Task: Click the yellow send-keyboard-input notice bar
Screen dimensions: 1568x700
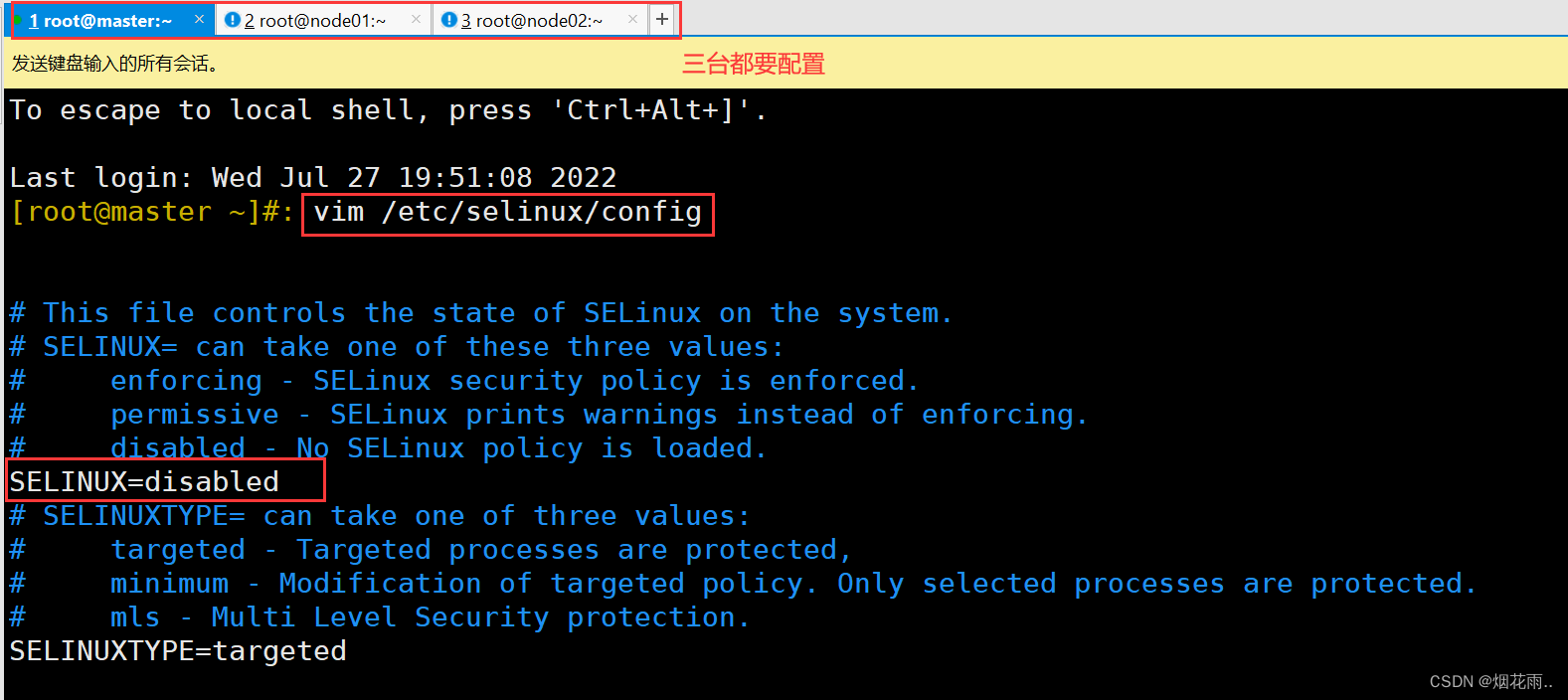Action: pos(785,64)
